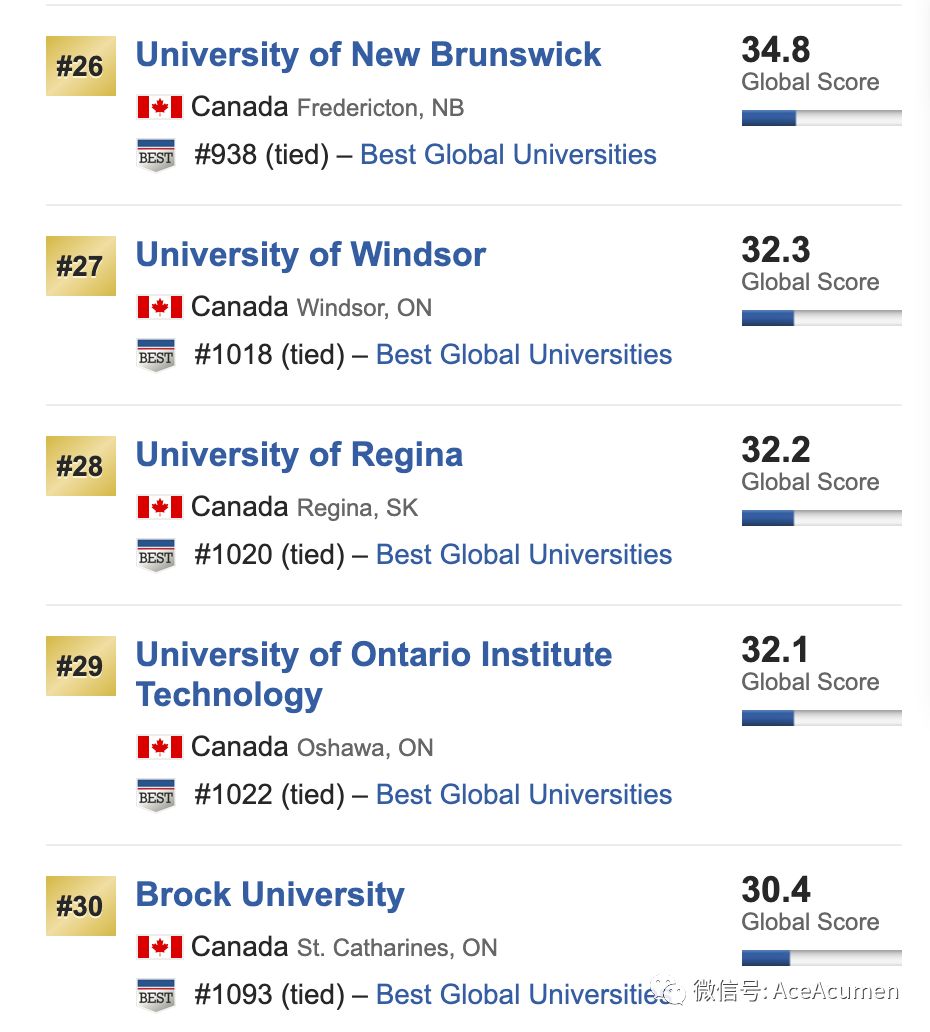This screenshot has height=1032, width=930.
Task: Click the Best badge icon next to #1018
Action: 156,355
